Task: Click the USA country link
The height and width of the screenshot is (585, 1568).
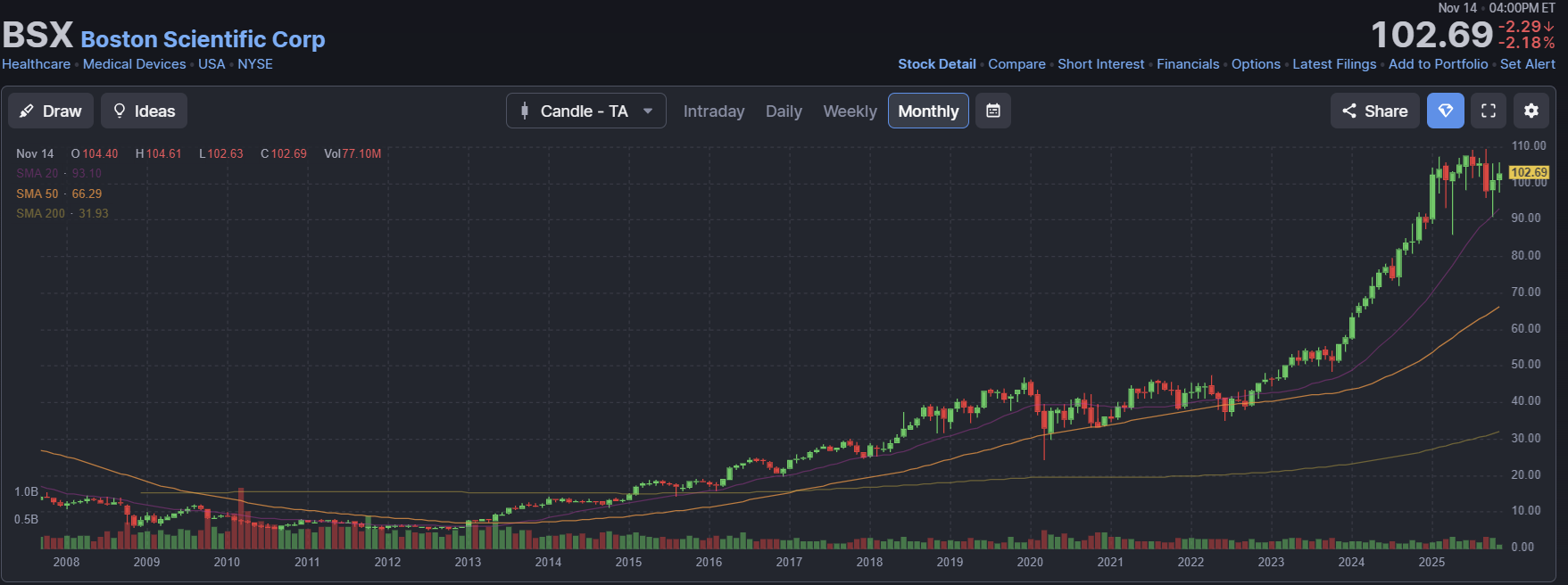Action: click(x=212, y=64)
